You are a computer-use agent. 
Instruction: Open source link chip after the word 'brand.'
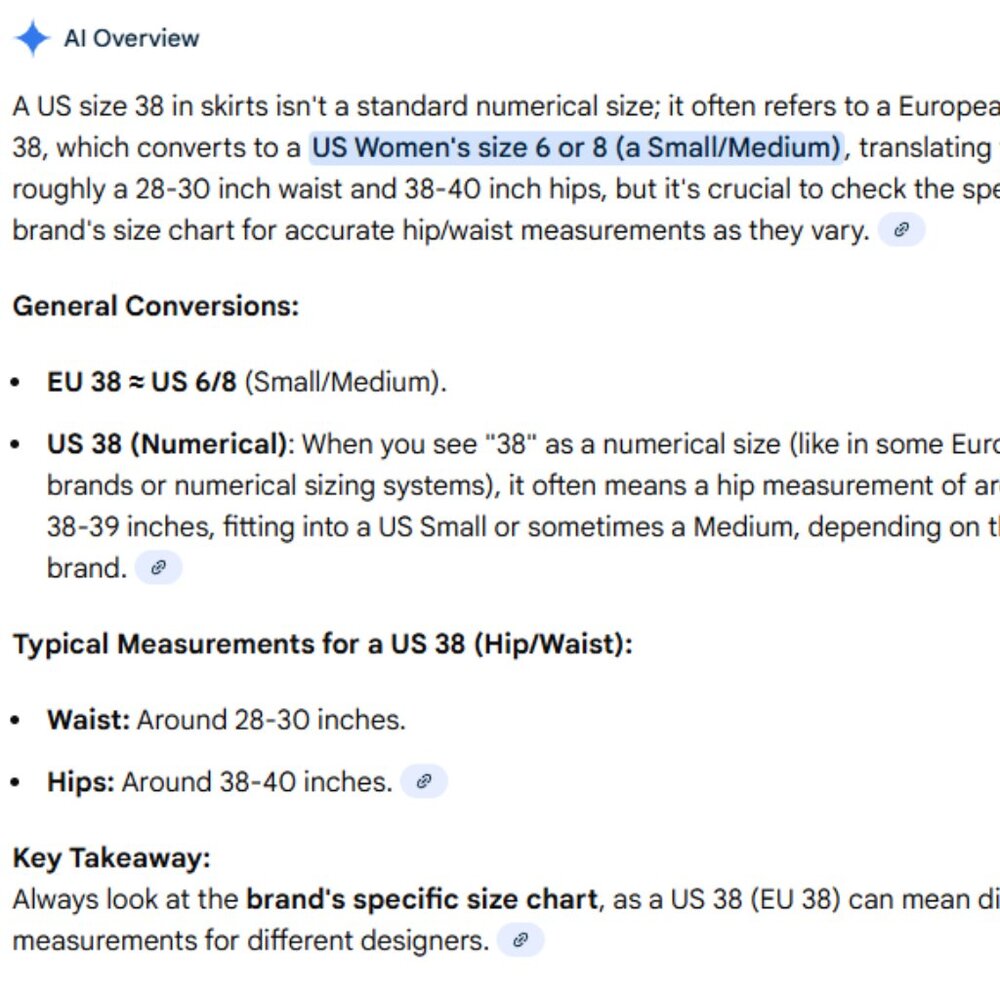158,568
